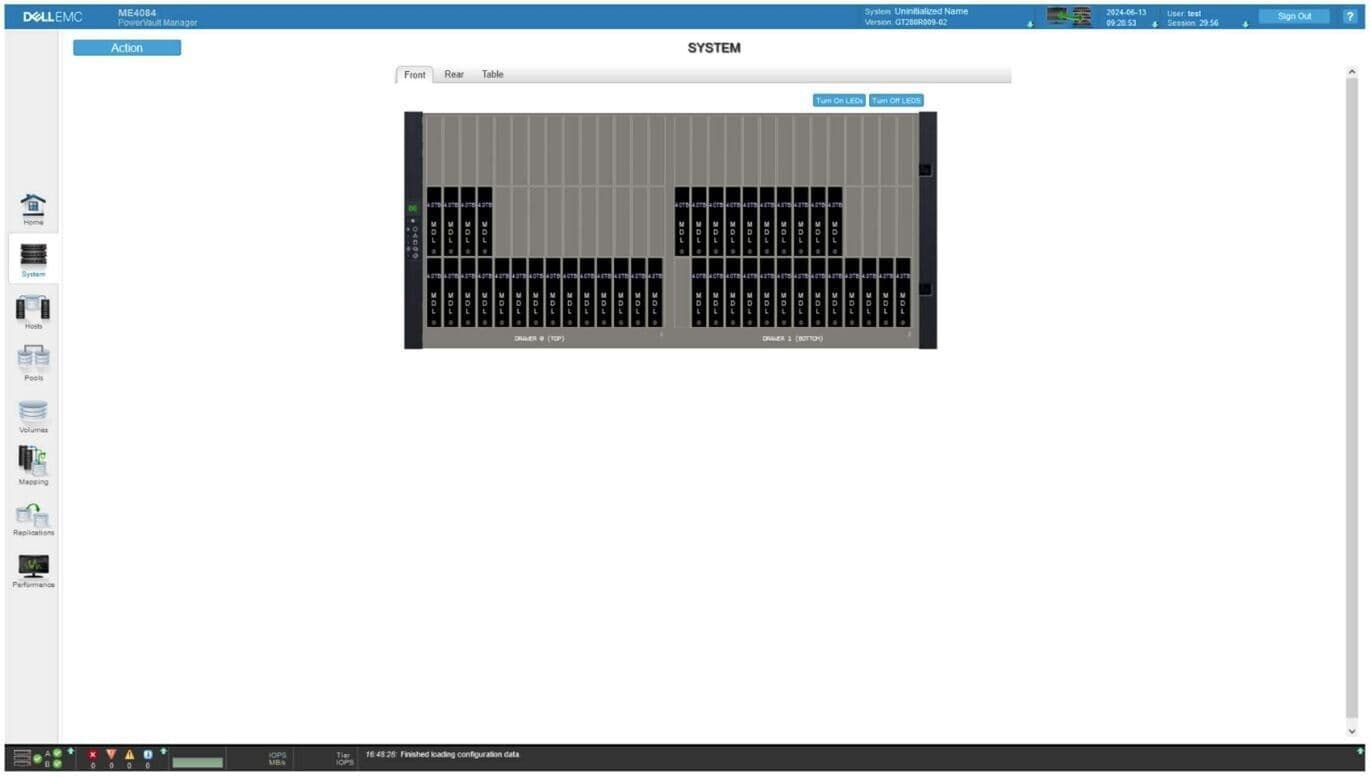The image size is (1371, 777).
Task: Open the Home page from the sidebar
Action: [33, 209]
